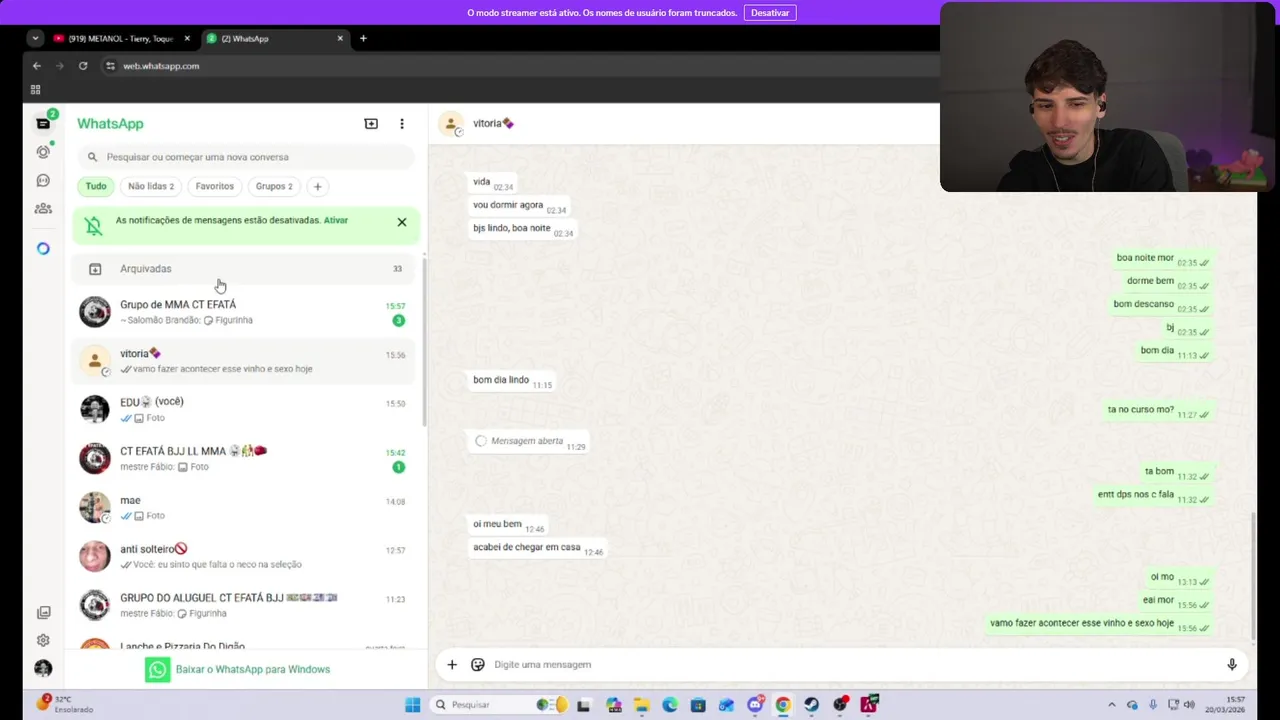Select the Favoritos filter chip

coord(214,186)
